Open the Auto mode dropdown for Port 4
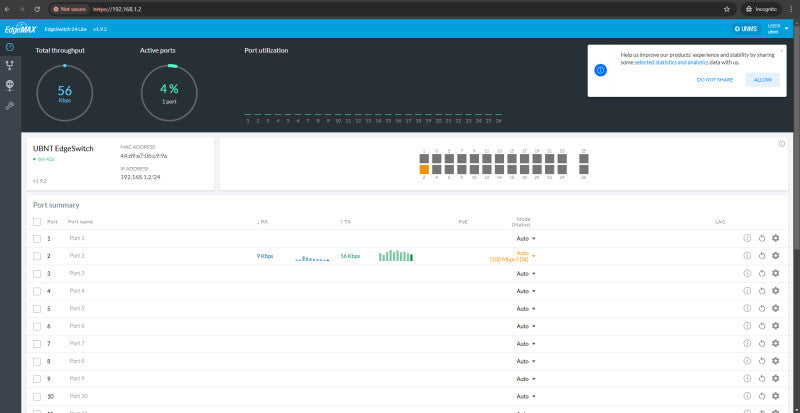The height and width of the screenshot is (413, 800). click(x=526, y=291)
